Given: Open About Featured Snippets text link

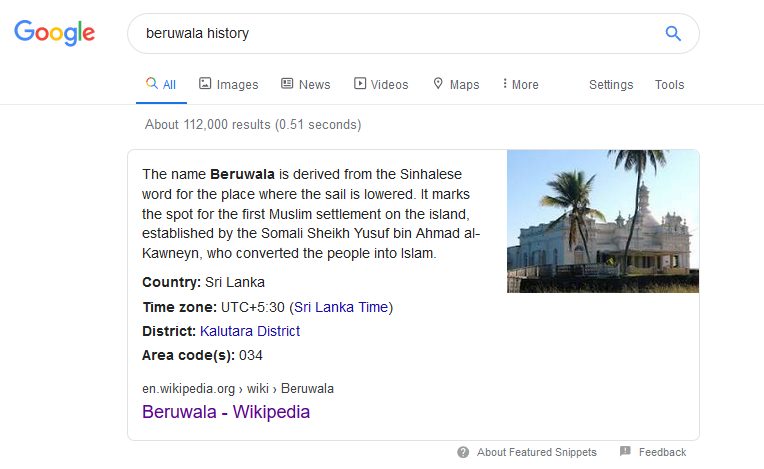Looking at the screenshot, I should pyautogui.click(x=536, y=452).
